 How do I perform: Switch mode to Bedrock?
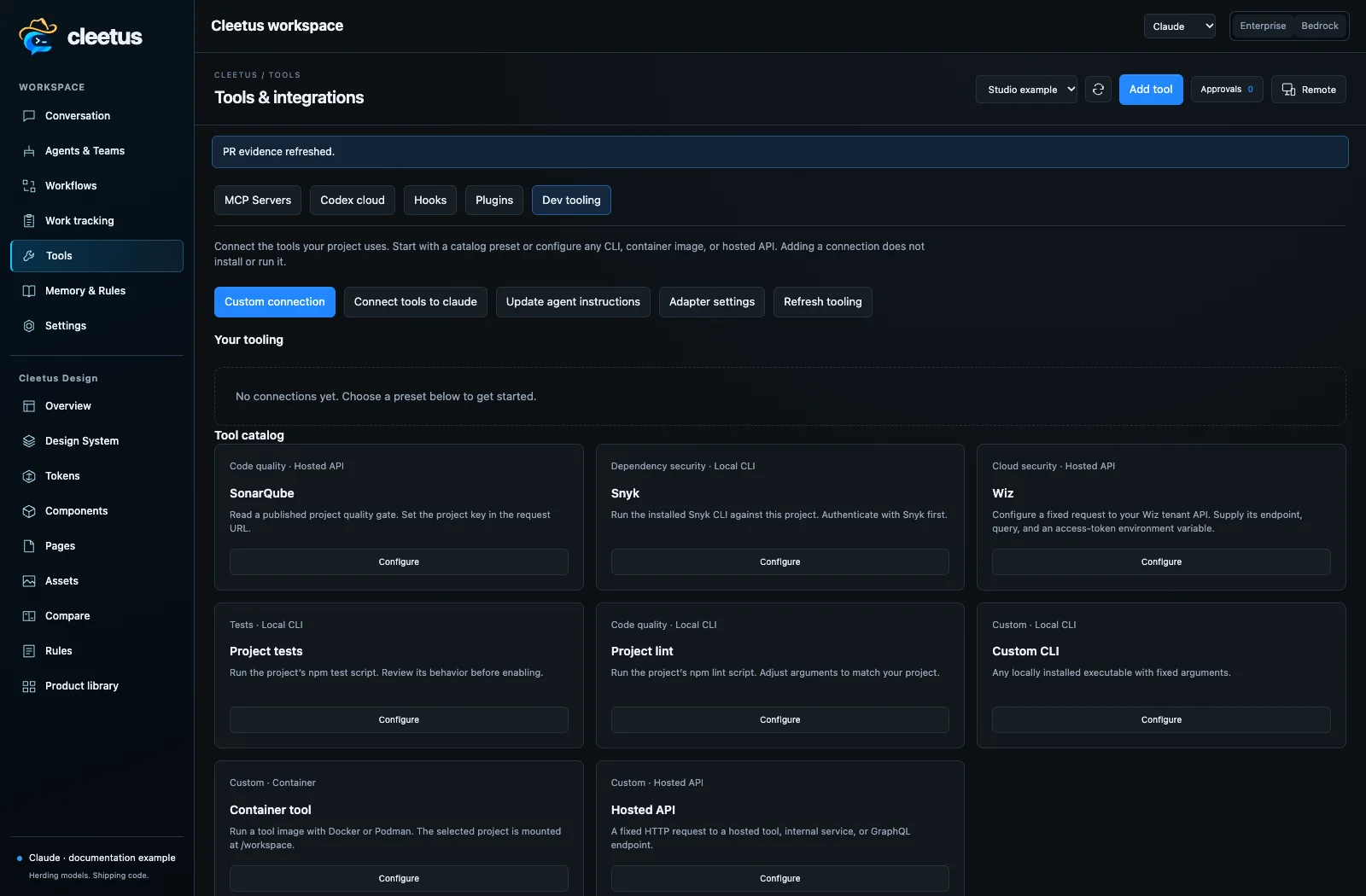click(x=1320, y=26)
